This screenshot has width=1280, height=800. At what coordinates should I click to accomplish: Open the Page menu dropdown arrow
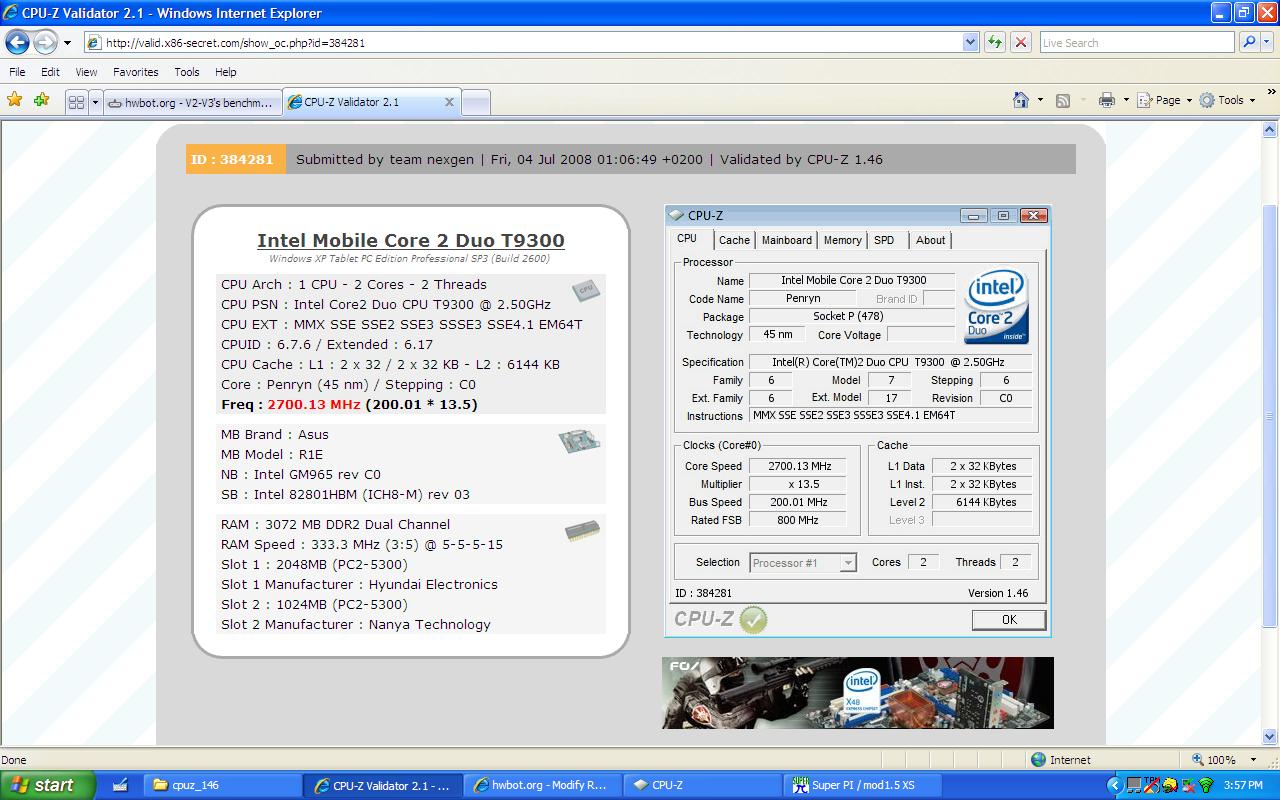tap(1189, 100)
